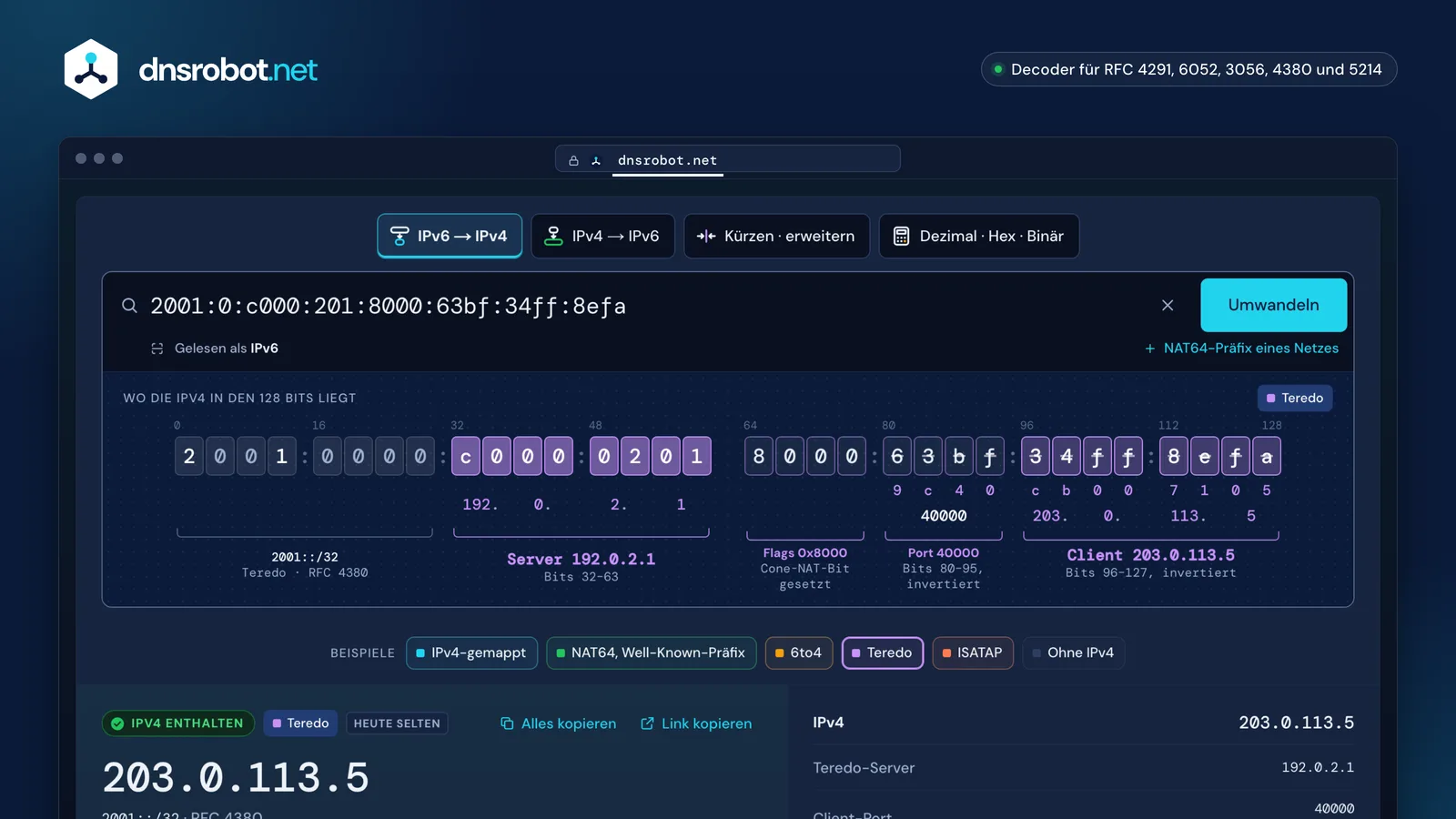The image size is (1456, 819).
Task: Open Dezimal · Hex · Binär tab
Action: 979,236
